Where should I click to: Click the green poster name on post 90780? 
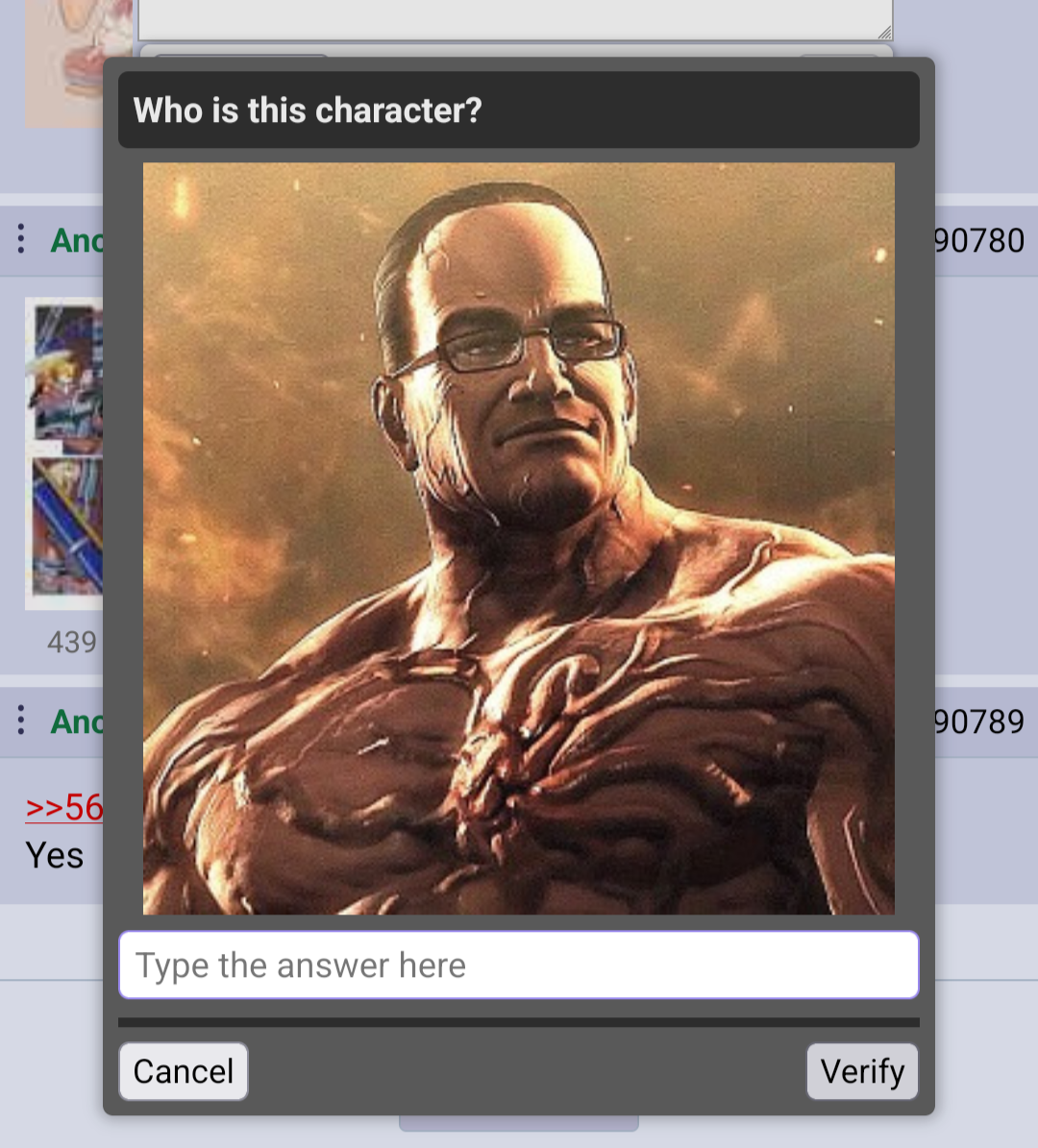click(x=76, y=240)
